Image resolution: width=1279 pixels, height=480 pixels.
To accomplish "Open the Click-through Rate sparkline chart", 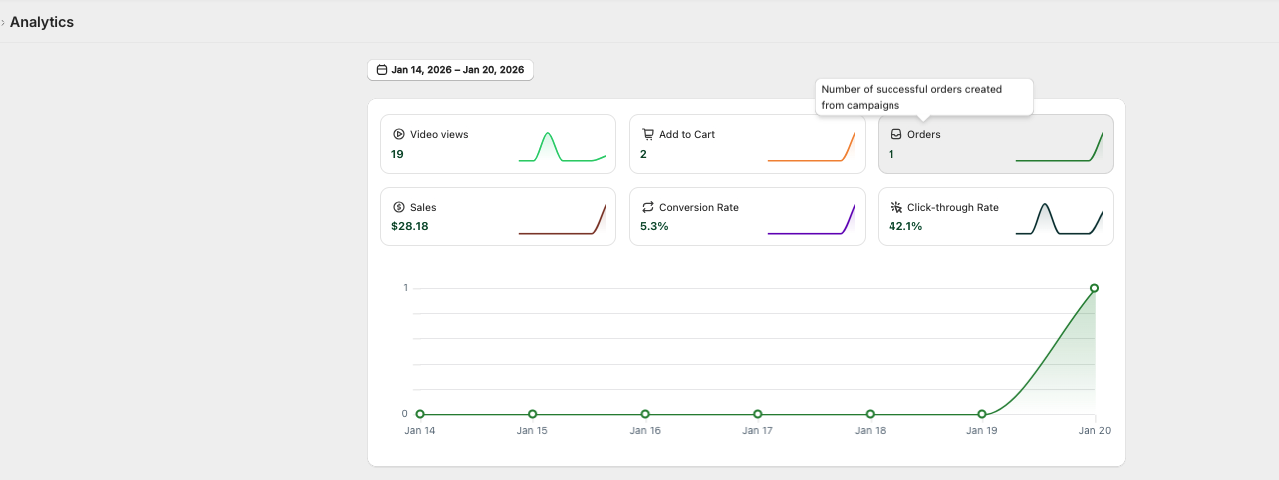I will coord(1059,219).
